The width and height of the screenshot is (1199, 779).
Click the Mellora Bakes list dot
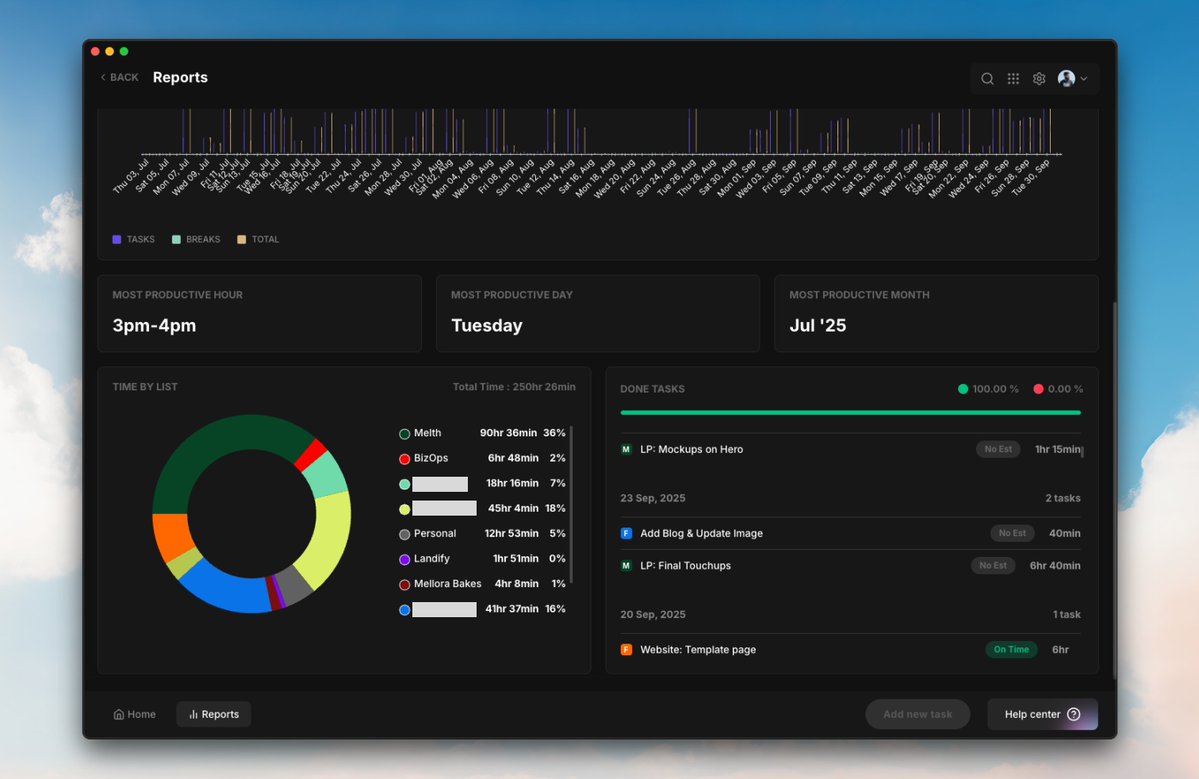coord(405,585)
